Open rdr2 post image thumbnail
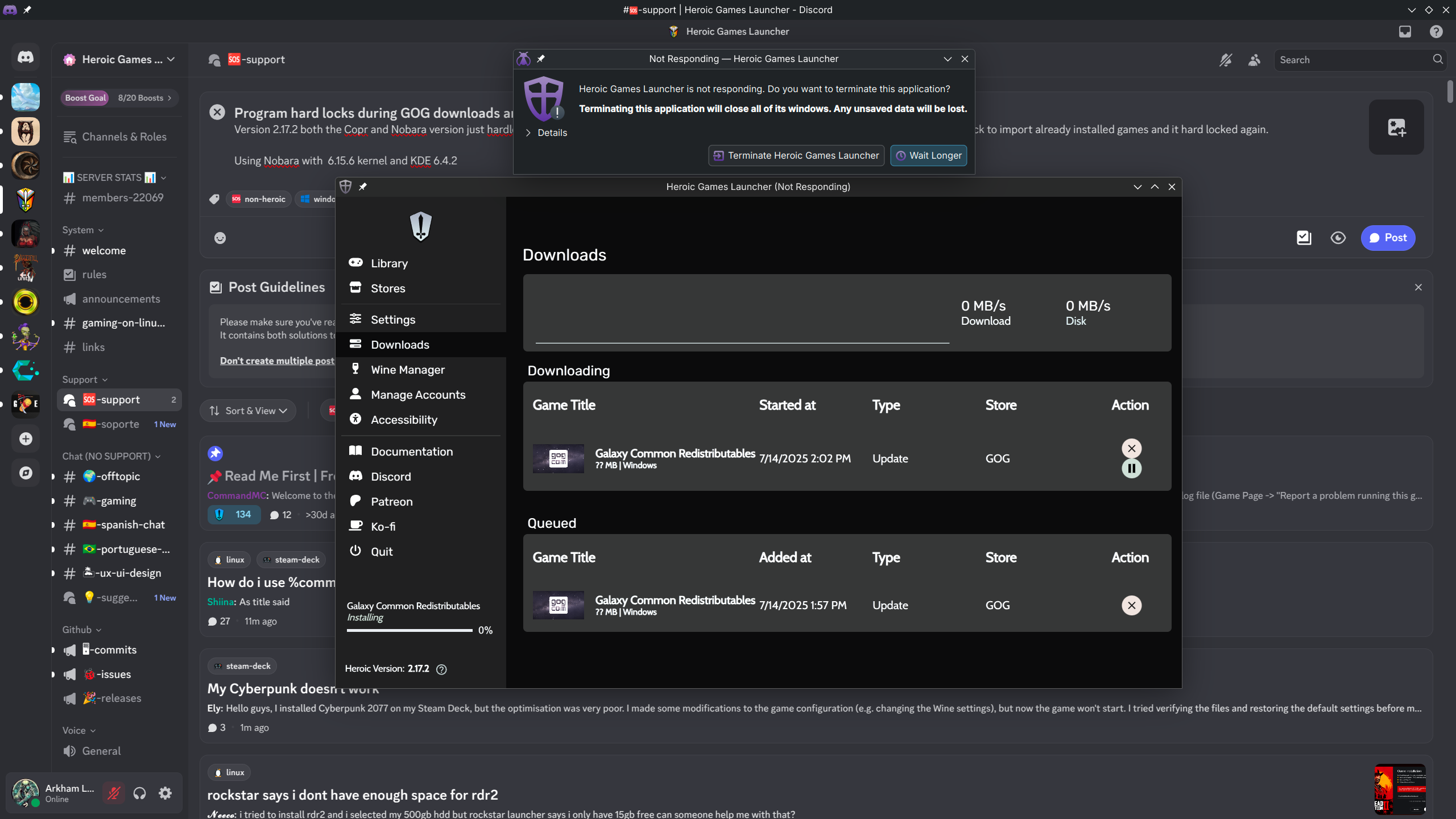1456x819 pixels. 1400,789
